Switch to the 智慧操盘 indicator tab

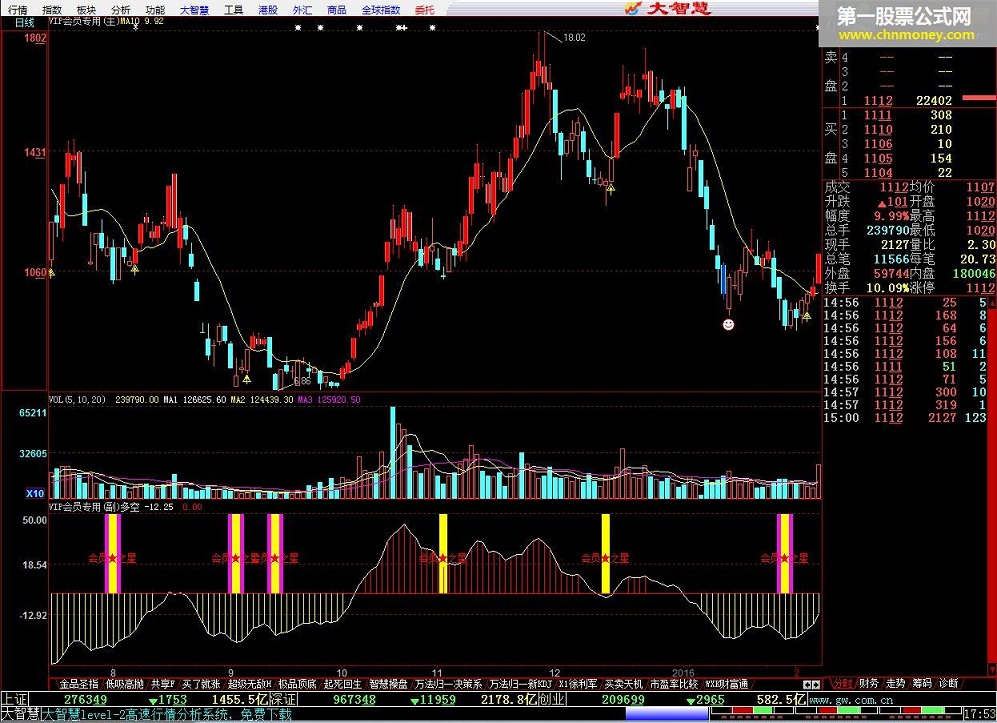point(388,684)
